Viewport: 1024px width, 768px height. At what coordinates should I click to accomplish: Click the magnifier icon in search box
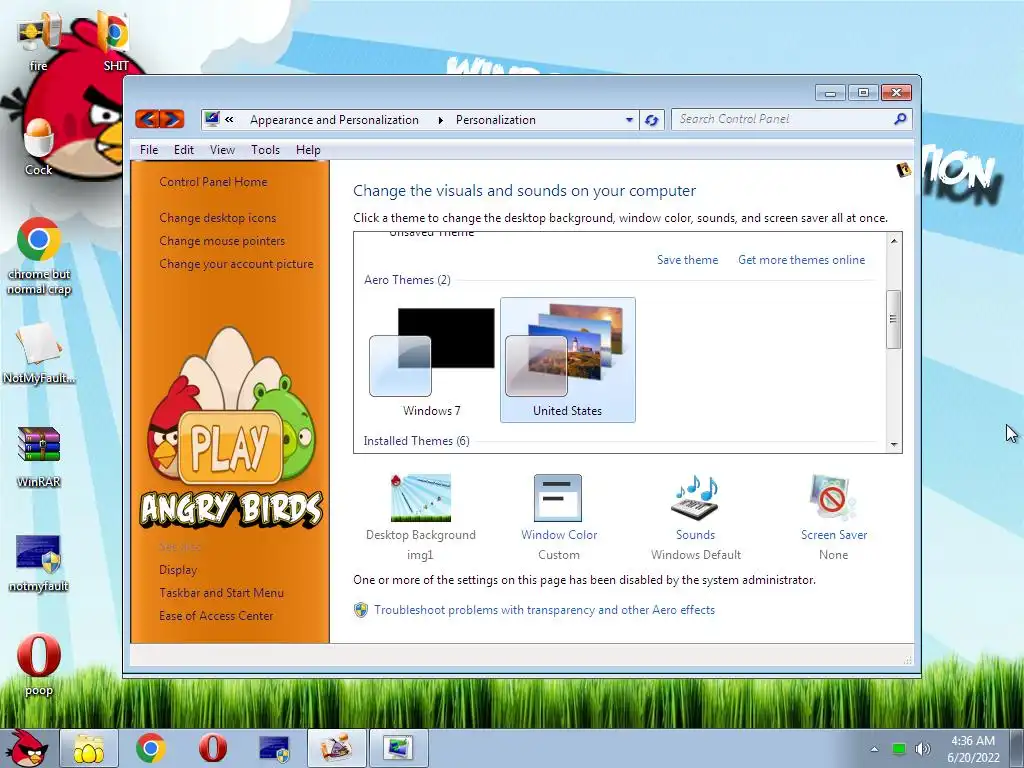900,119
